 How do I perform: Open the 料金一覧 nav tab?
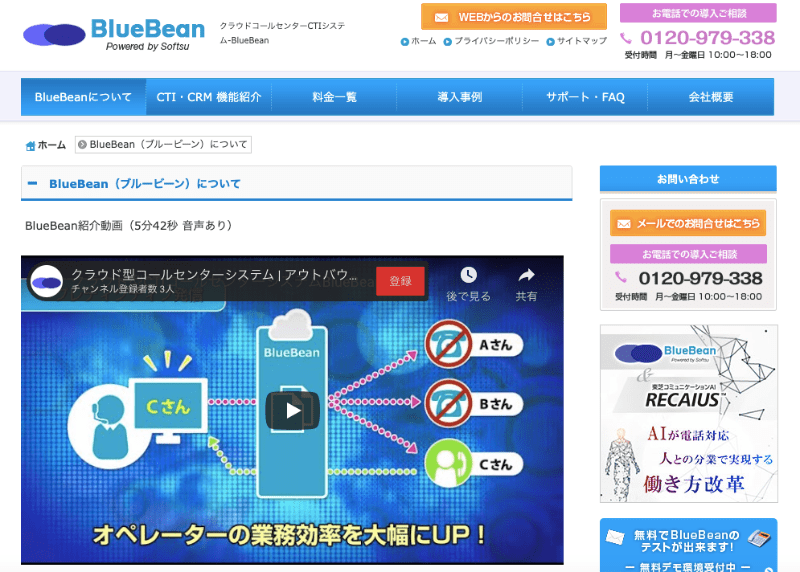(334, 97)
